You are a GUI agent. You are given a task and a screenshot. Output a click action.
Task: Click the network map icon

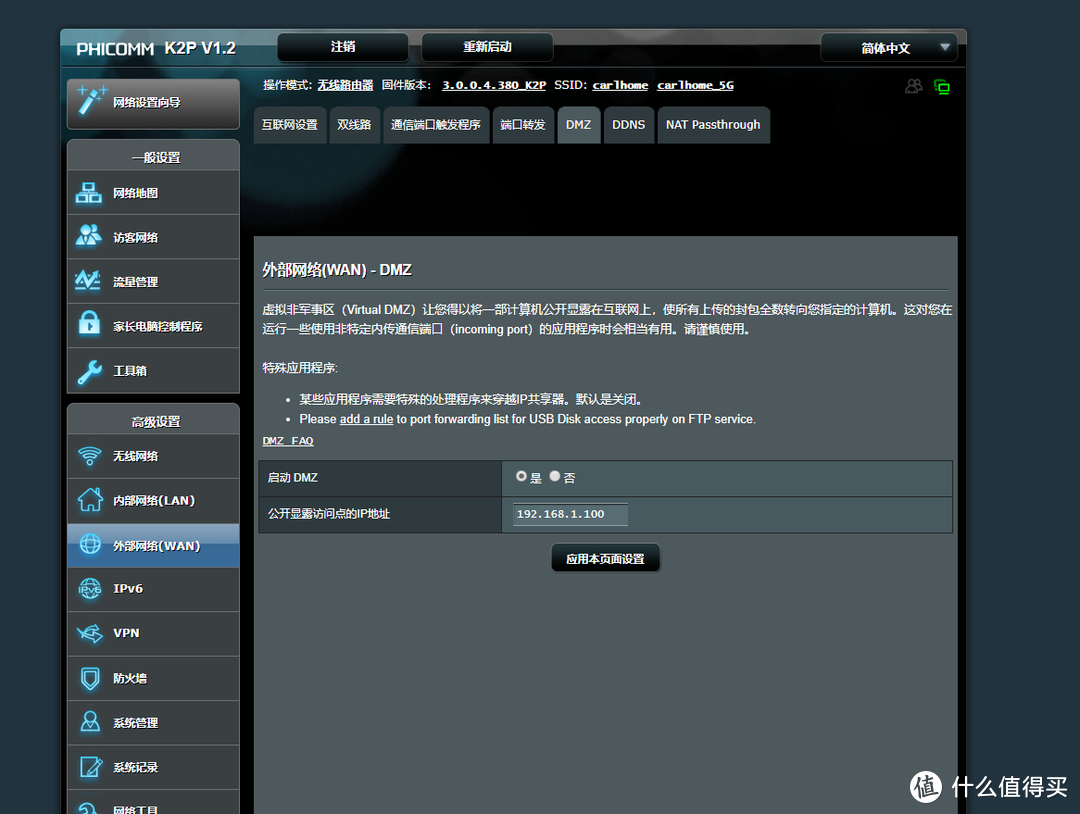coord(89,193)
